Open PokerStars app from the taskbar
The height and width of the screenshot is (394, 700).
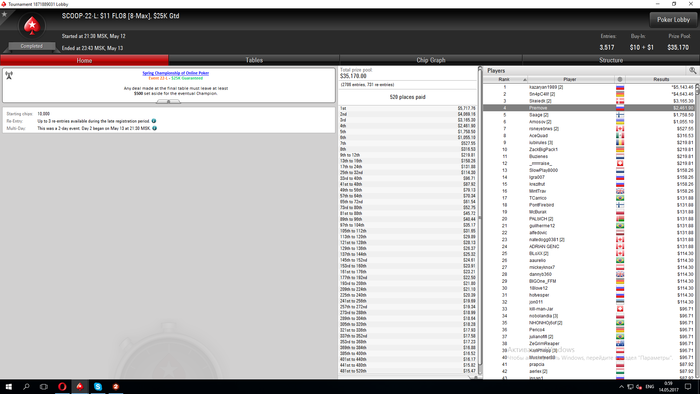[80, 387]
